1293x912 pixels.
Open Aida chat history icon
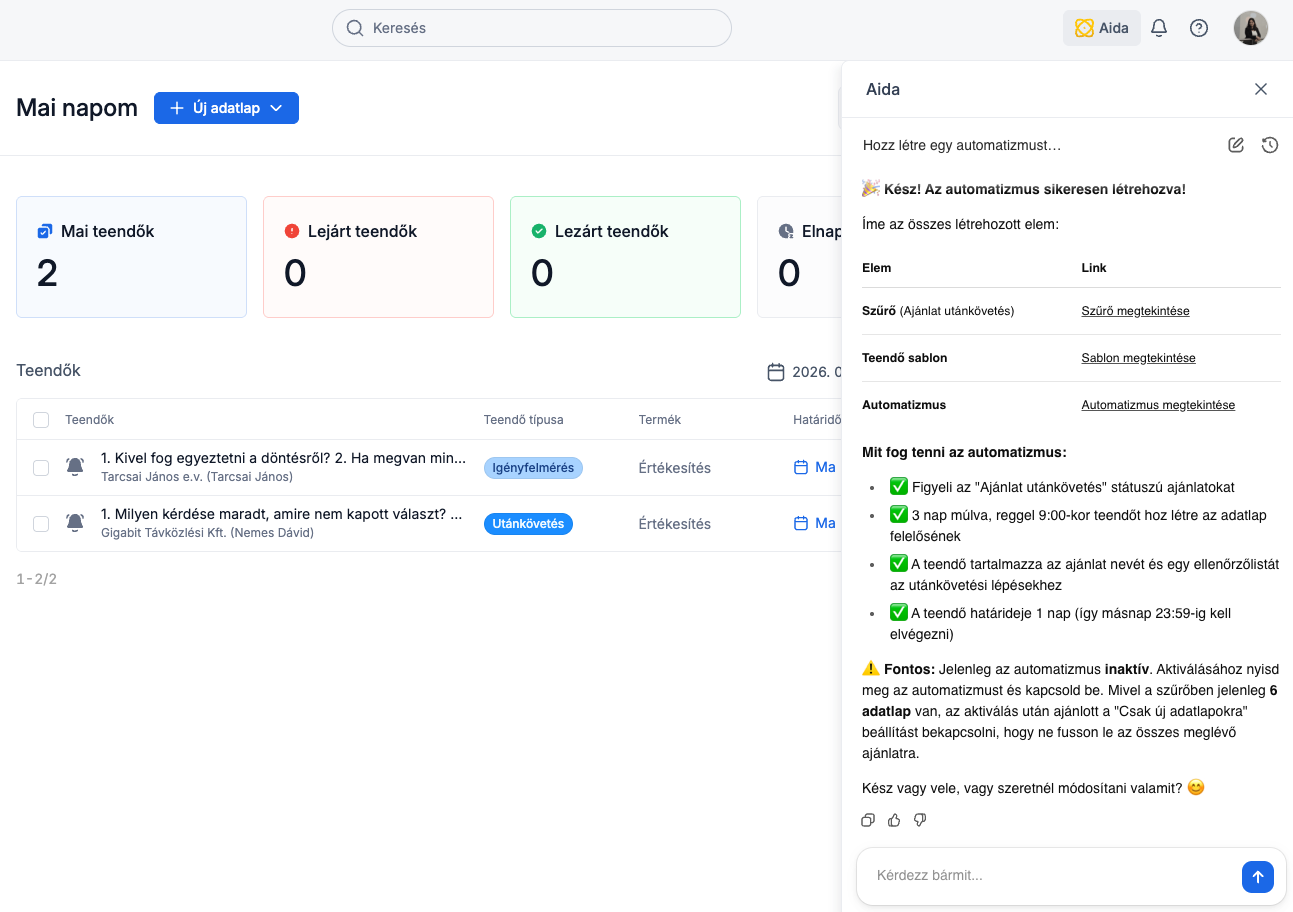pyautogui.click(x=1269, y=145)
